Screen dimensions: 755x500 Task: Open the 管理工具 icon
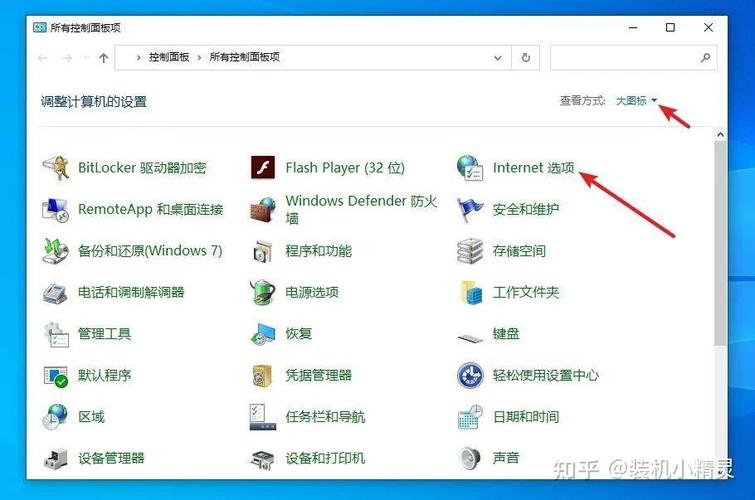point(57,334)
